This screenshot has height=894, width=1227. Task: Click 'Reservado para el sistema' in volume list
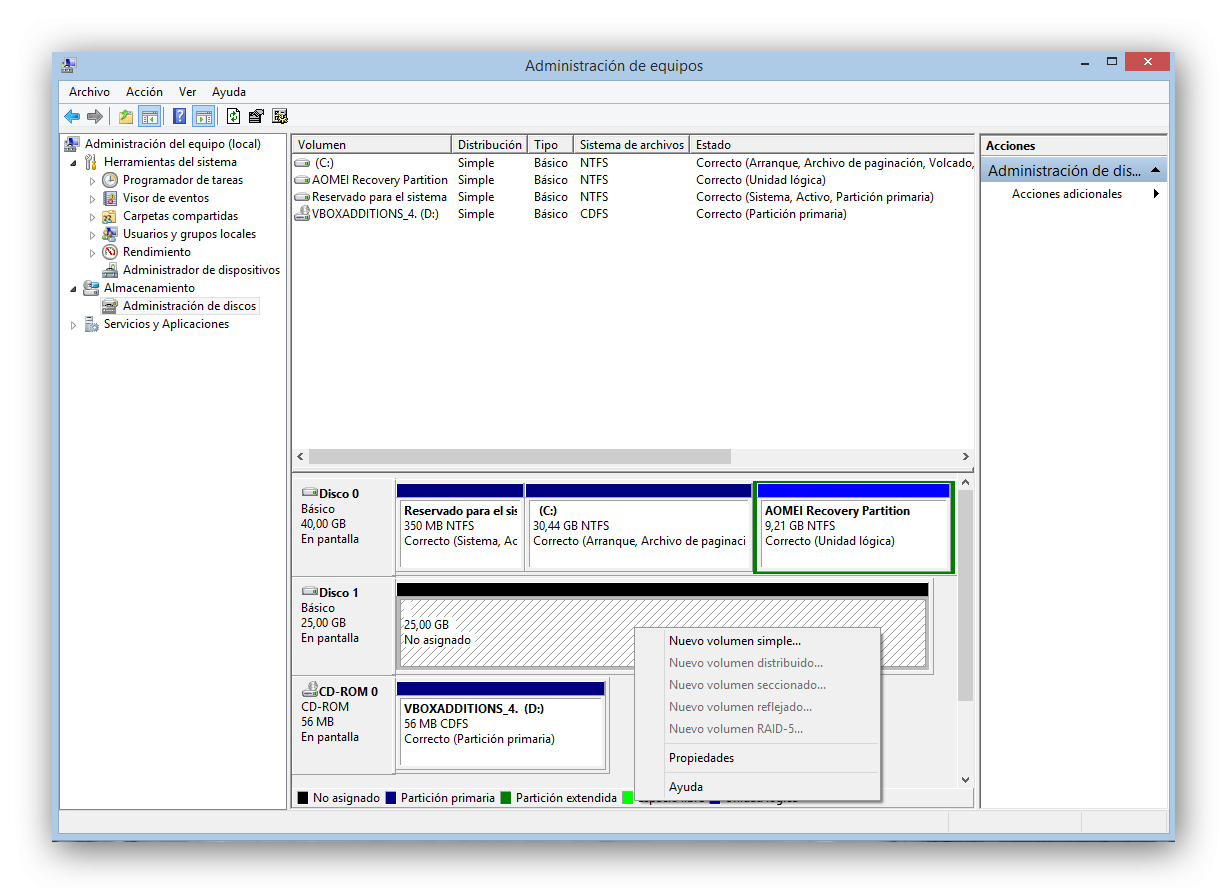tap(379, 197)
